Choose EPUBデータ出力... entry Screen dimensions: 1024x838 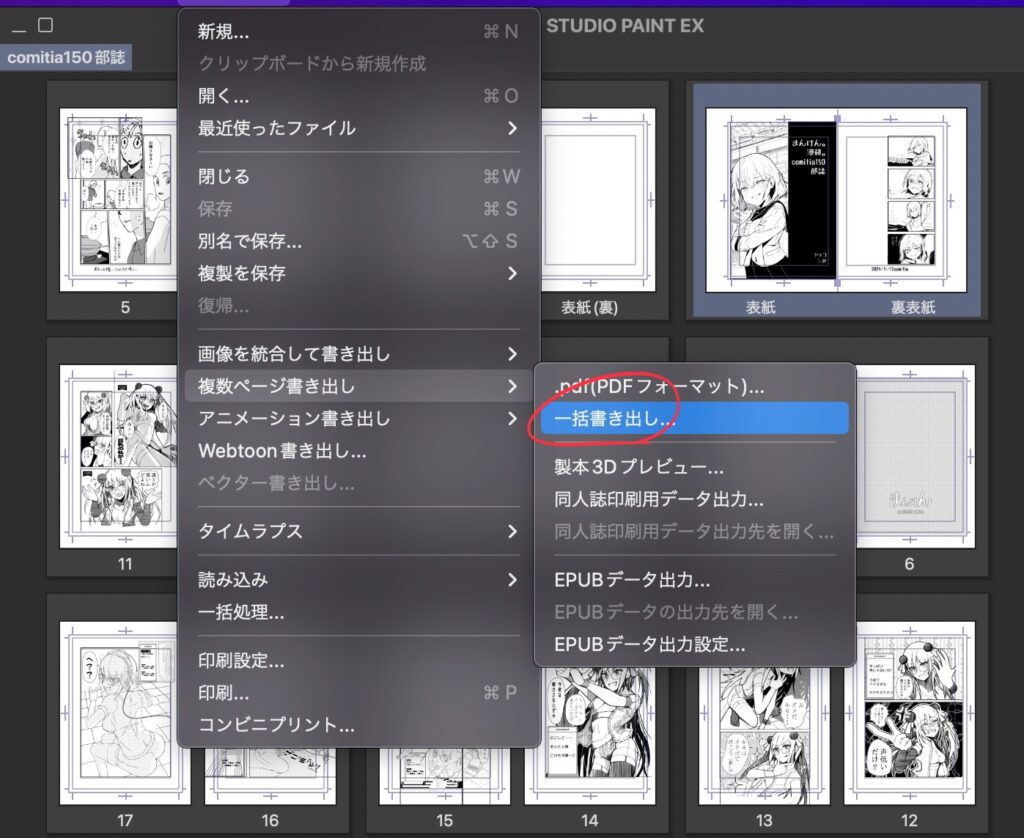pos(695,579)
